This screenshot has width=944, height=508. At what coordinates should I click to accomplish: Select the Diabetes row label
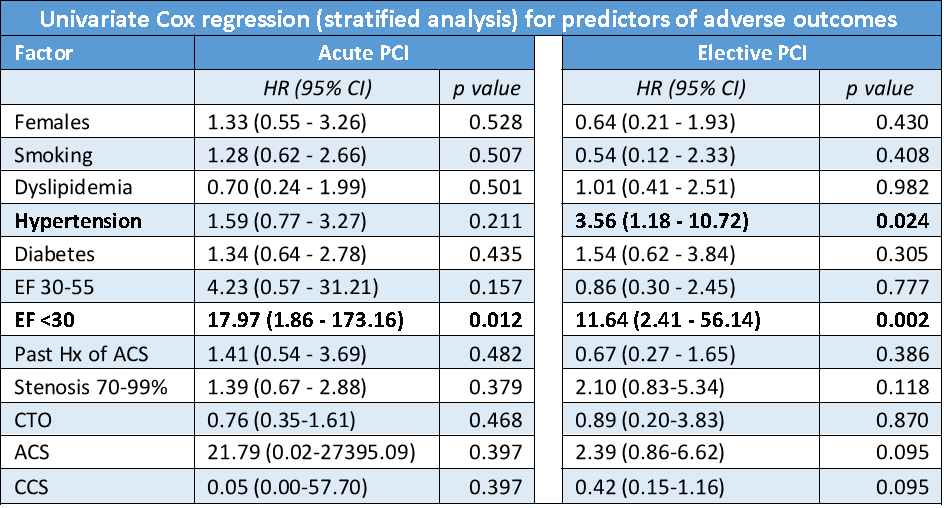tap(54, 254)
